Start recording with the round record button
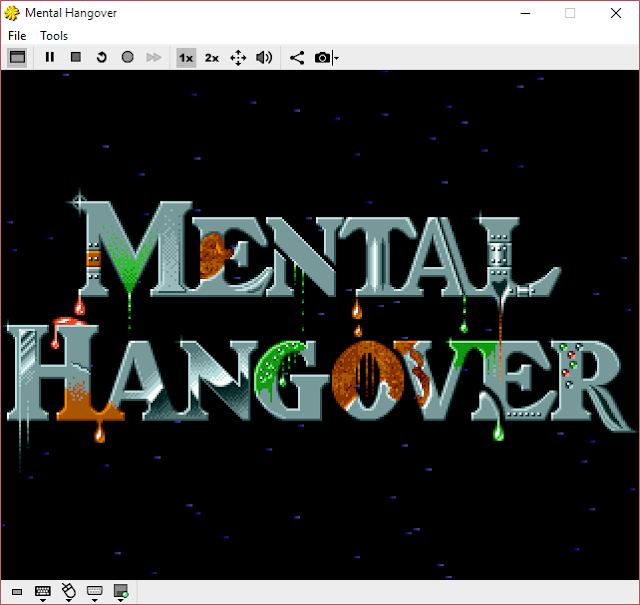640x605 pixels. tap(128, 57)
